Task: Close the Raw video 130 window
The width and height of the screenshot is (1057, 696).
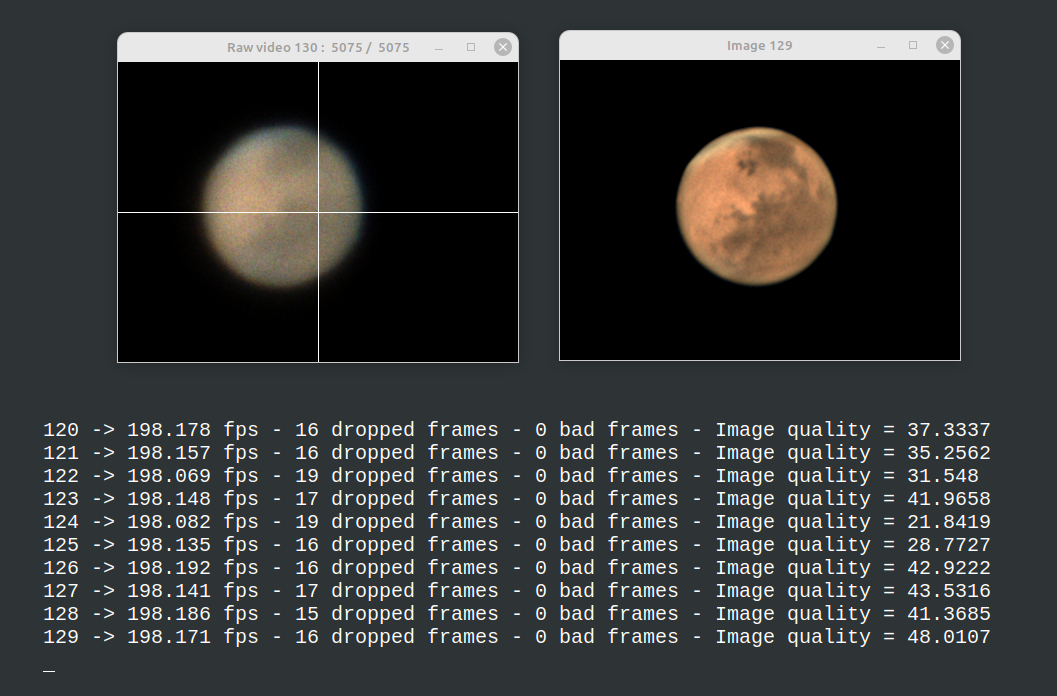Action: point(502,47)
